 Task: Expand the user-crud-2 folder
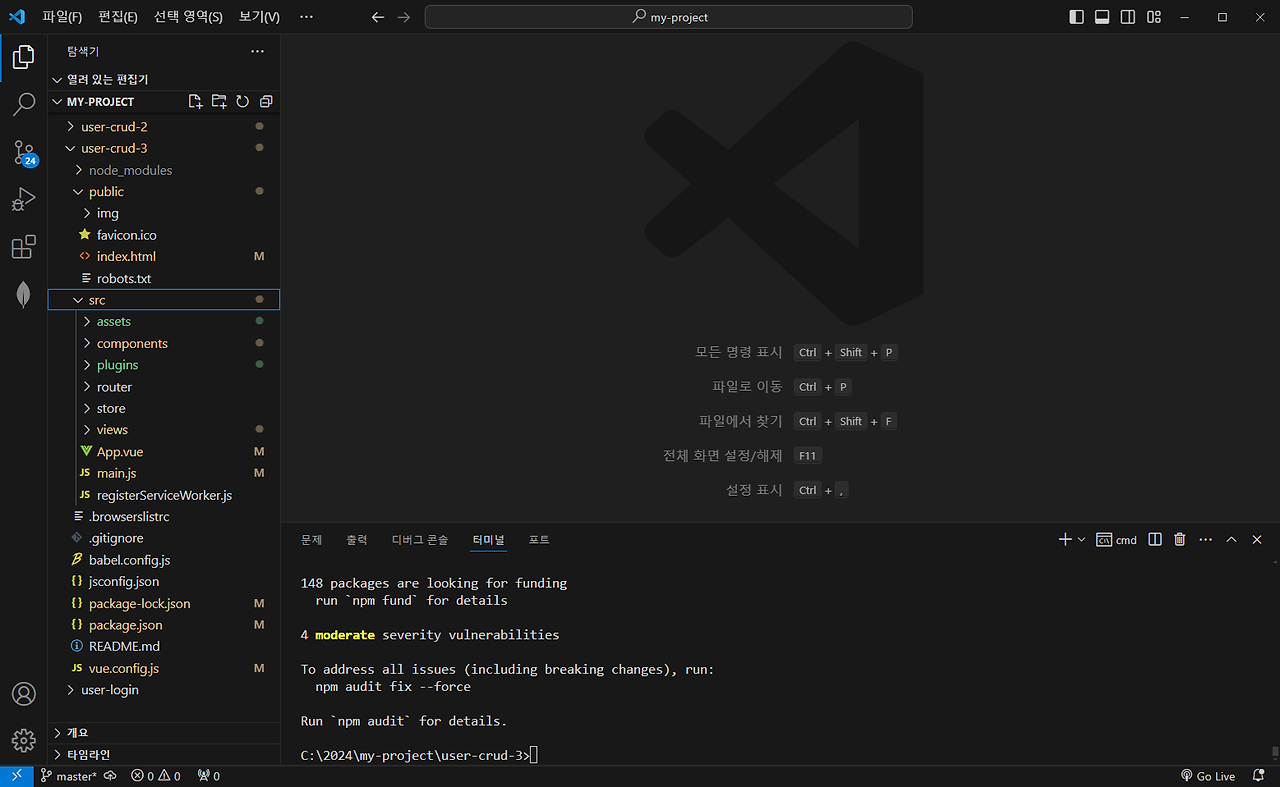click(x=164, y=126)
